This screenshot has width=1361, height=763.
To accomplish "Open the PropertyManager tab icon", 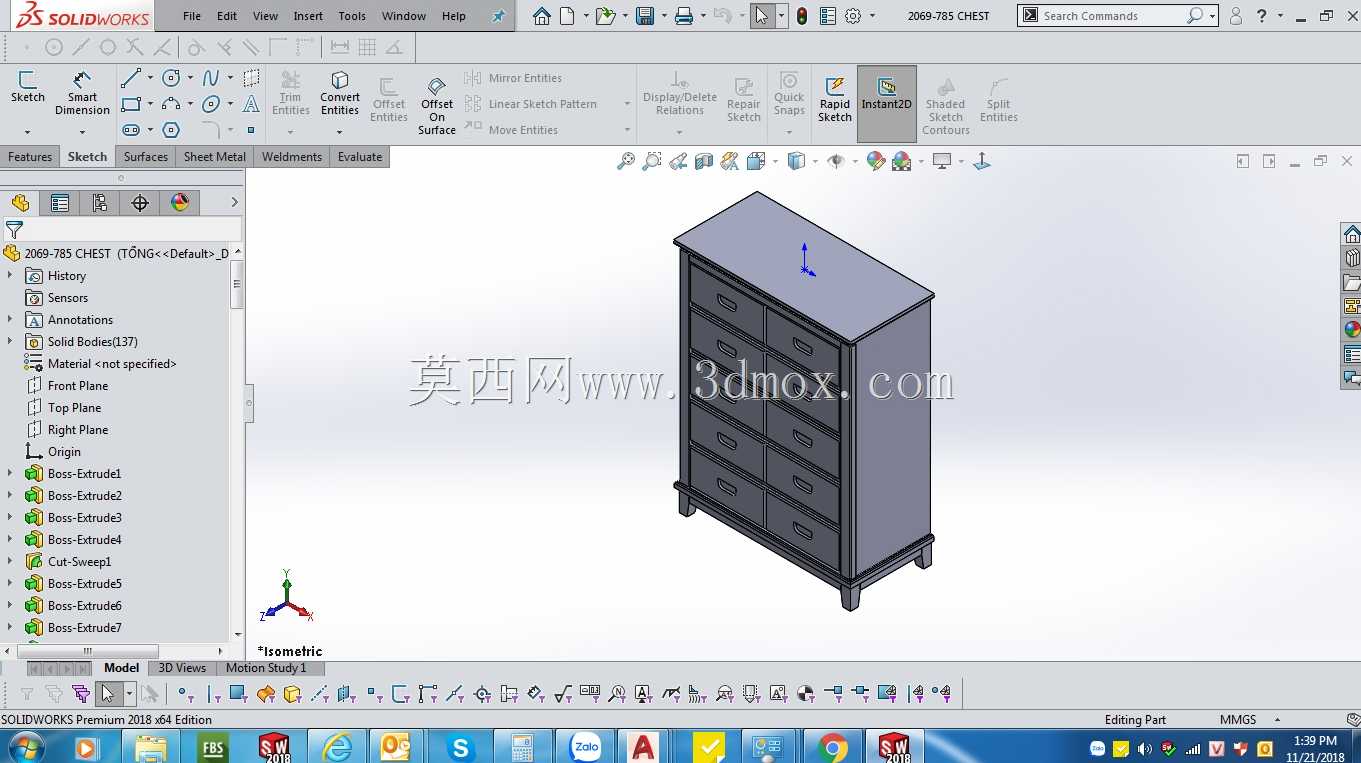I will [x=60, y=203].
